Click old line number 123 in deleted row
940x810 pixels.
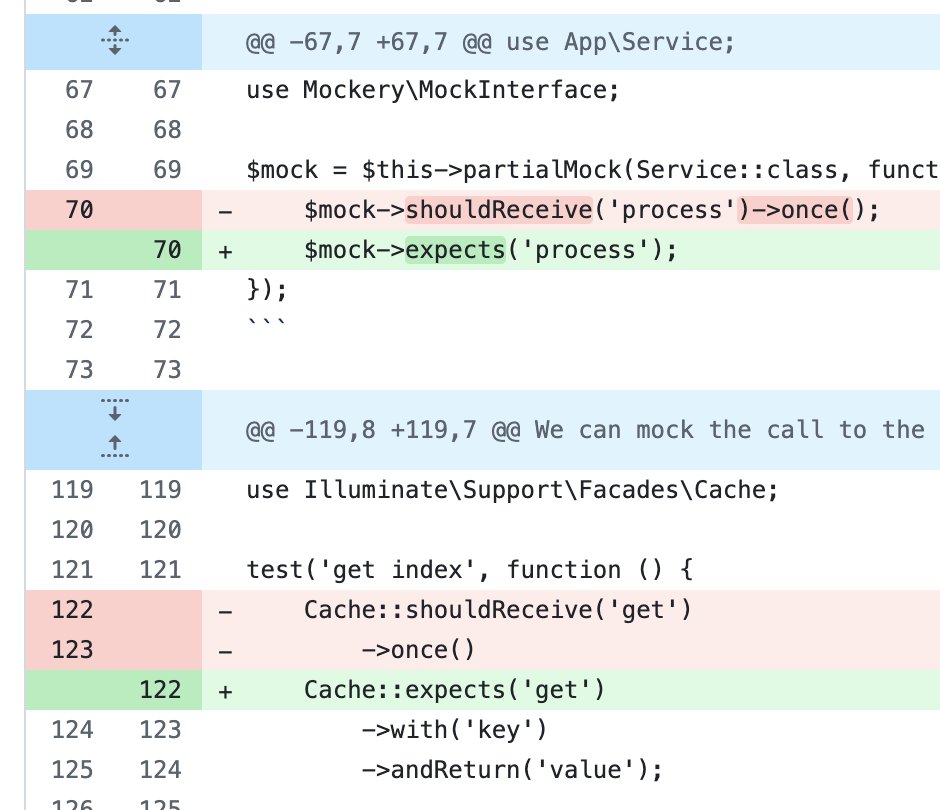72,650
